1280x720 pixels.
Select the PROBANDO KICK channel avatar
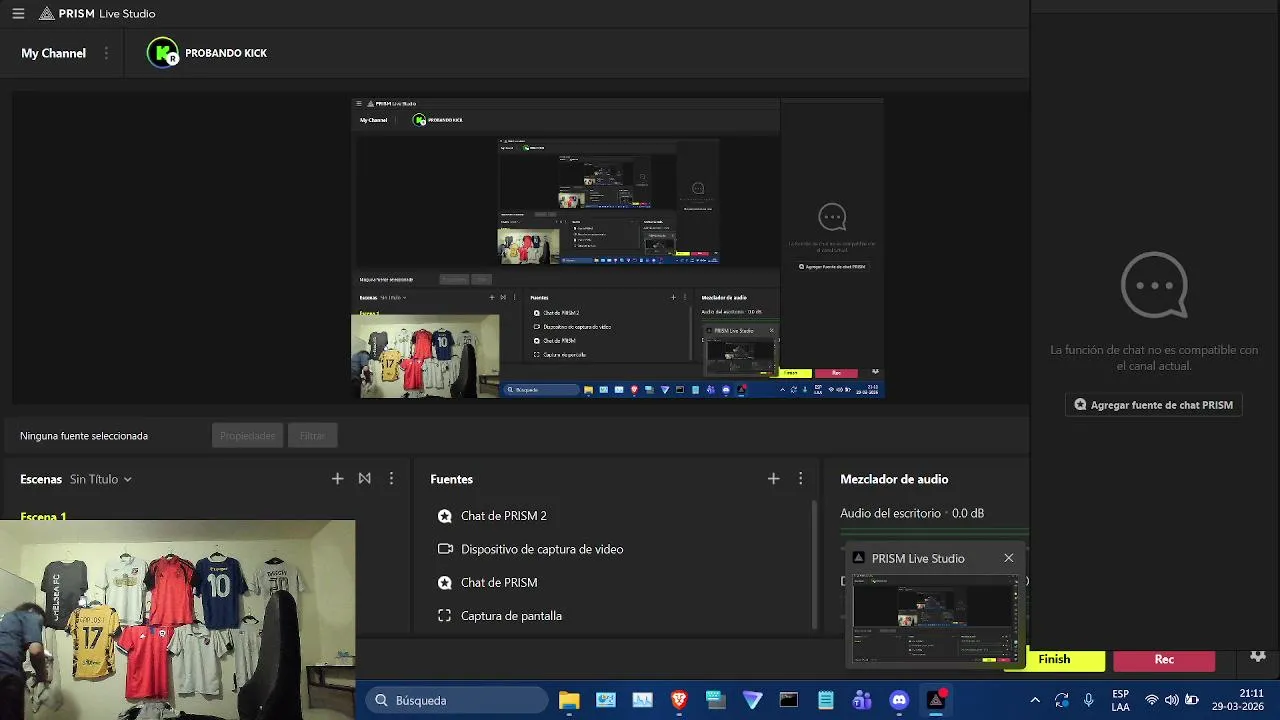click(162, 53)
